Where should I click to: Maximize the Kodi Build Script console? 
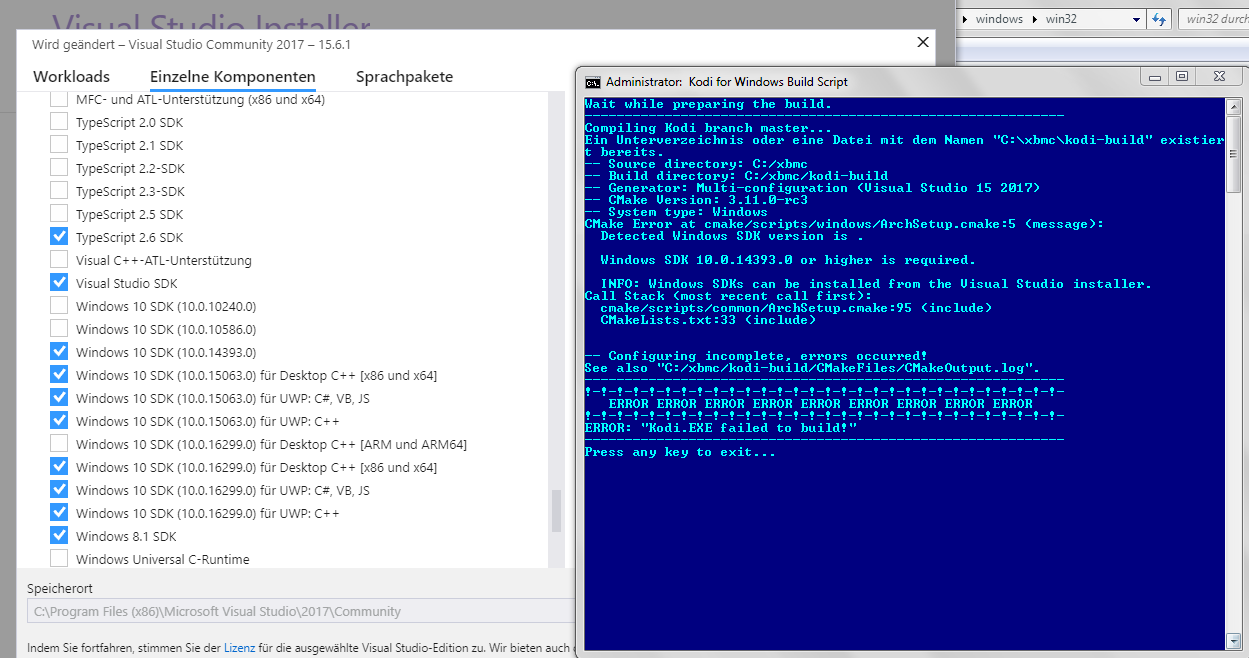coord(1183,77)
